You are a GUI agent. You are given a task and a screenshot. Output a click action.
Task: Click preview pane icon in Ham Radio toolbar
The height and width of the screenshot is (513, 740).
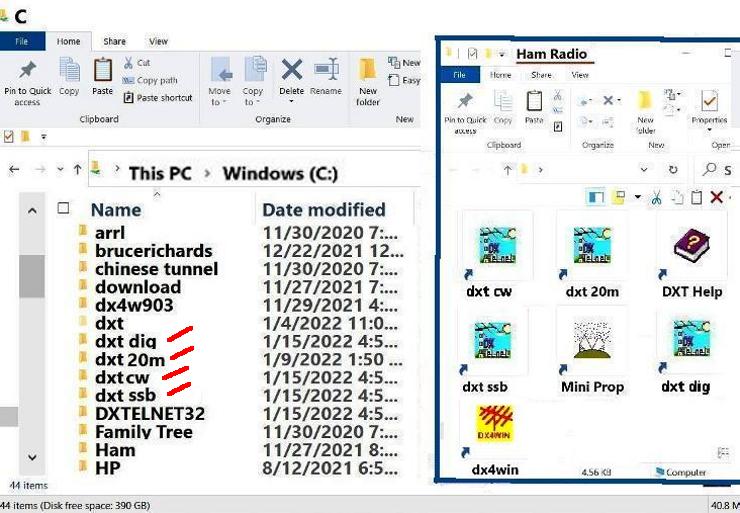pos(596,197)
